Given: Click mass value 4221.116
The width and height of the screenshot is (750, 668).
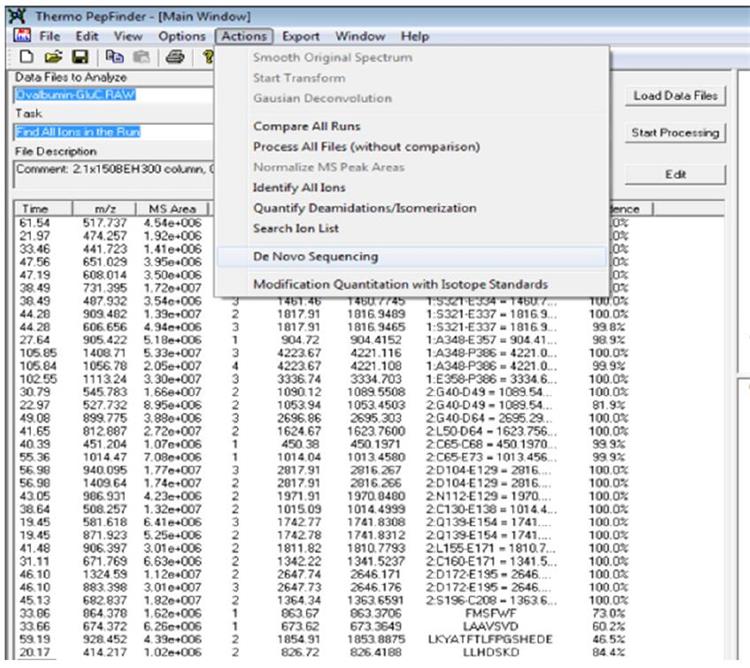Looking at the screenshot, I should coord(375,353).
